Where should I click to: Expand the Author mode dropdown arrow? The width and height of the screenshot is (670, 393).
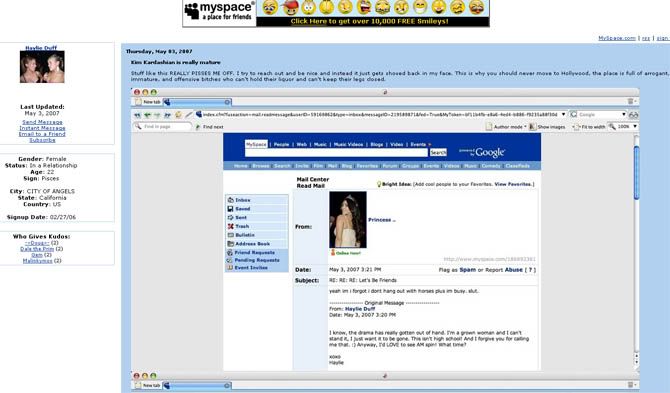(x=525, y=127)
